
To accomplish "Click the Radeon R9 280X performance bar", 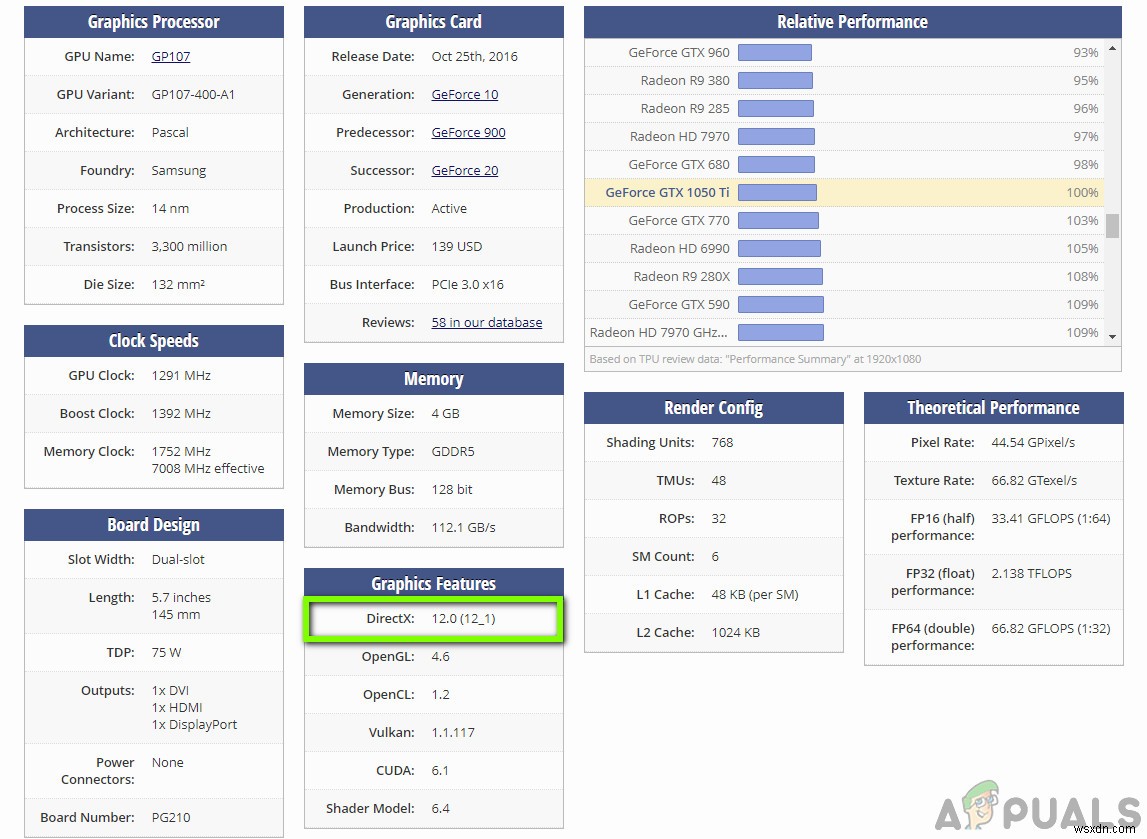I will pos(780,277).
